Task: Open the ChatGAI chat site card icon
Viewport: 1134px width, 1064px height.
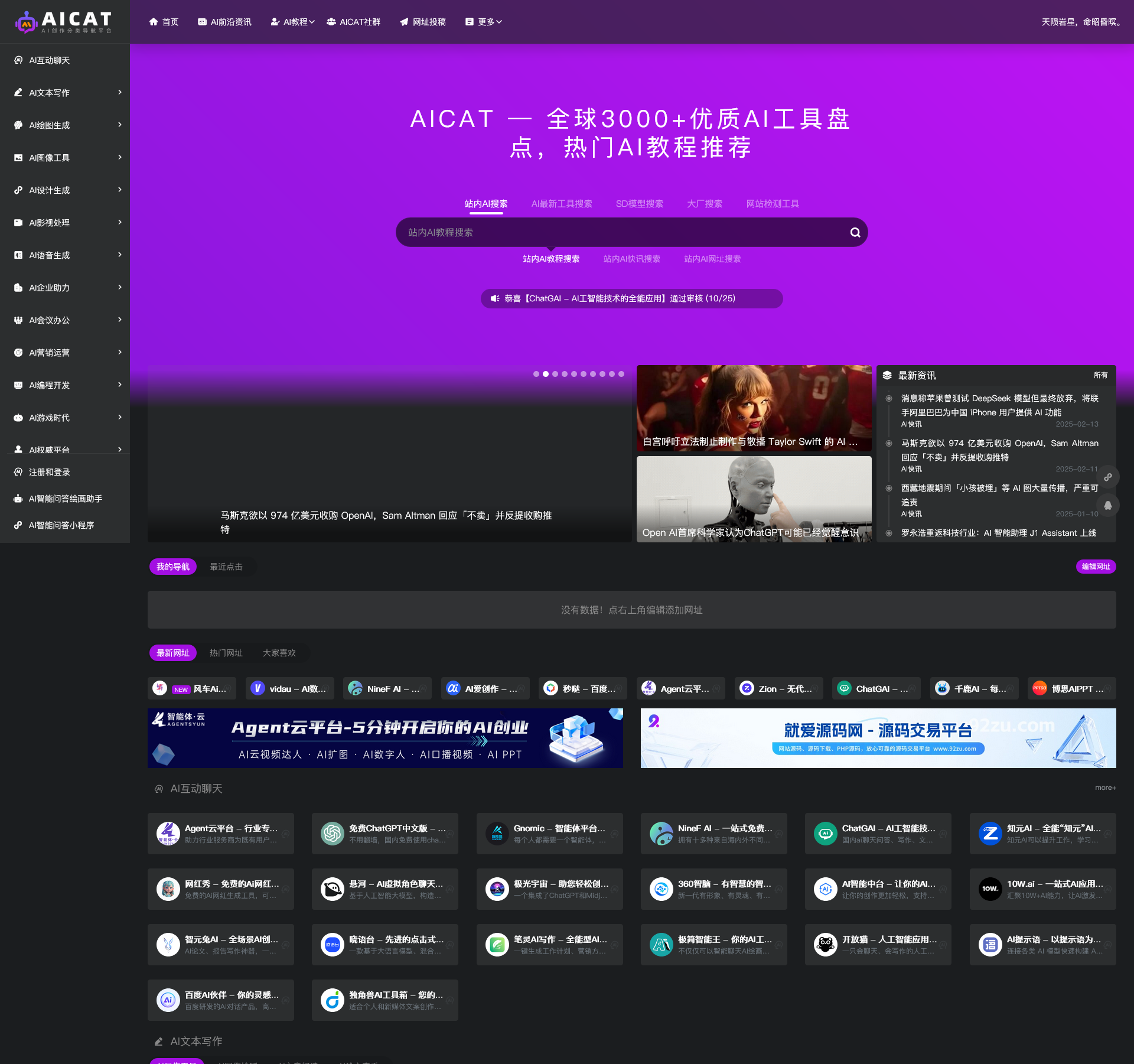Action: 825,834
